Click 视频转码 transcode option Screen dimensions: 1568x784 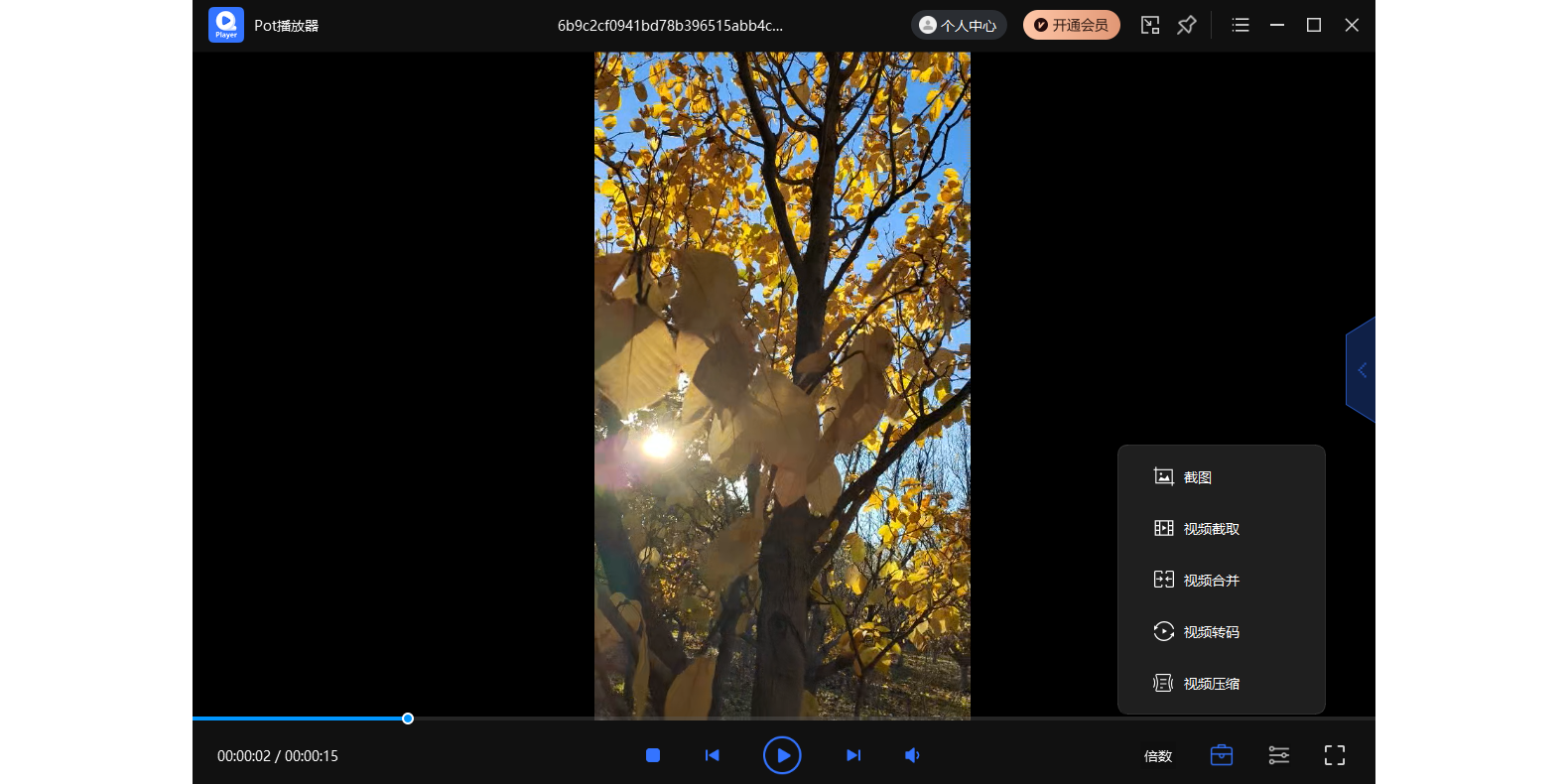pyautogui.click(x=1211, y=632)
